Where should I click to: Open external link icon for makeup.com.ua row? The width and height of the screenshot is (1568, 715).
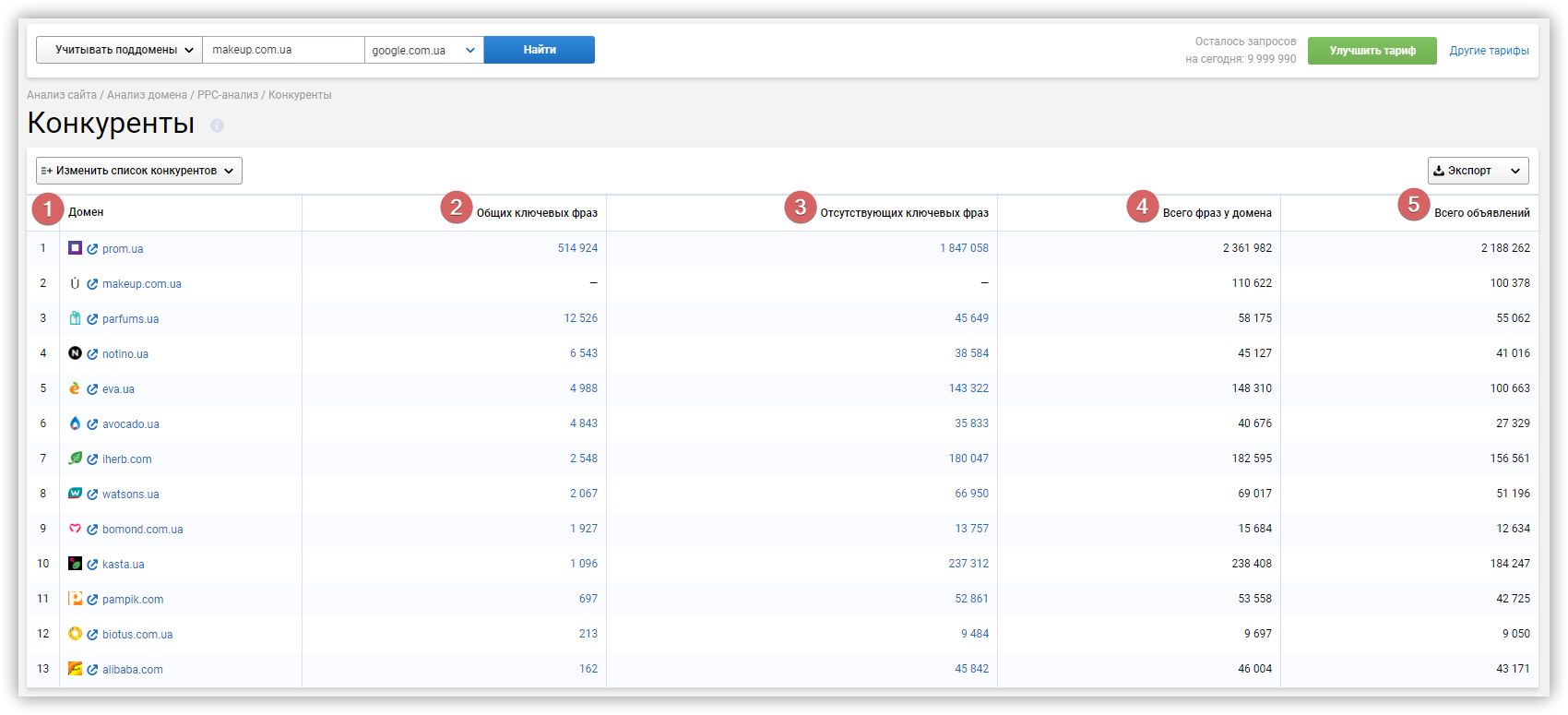pos(92,284)
